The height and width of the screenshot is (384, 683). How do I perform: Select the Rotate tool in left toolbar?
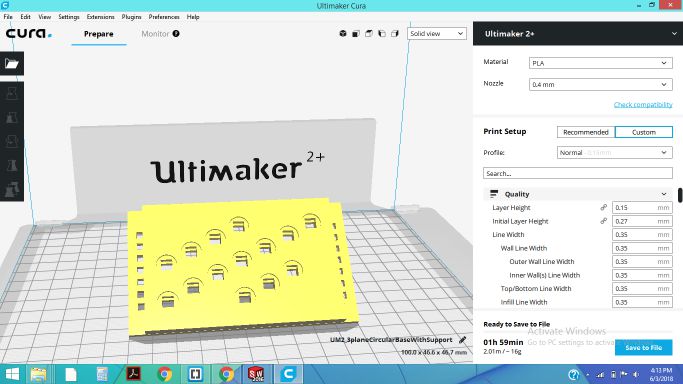[x=12, y=141]
